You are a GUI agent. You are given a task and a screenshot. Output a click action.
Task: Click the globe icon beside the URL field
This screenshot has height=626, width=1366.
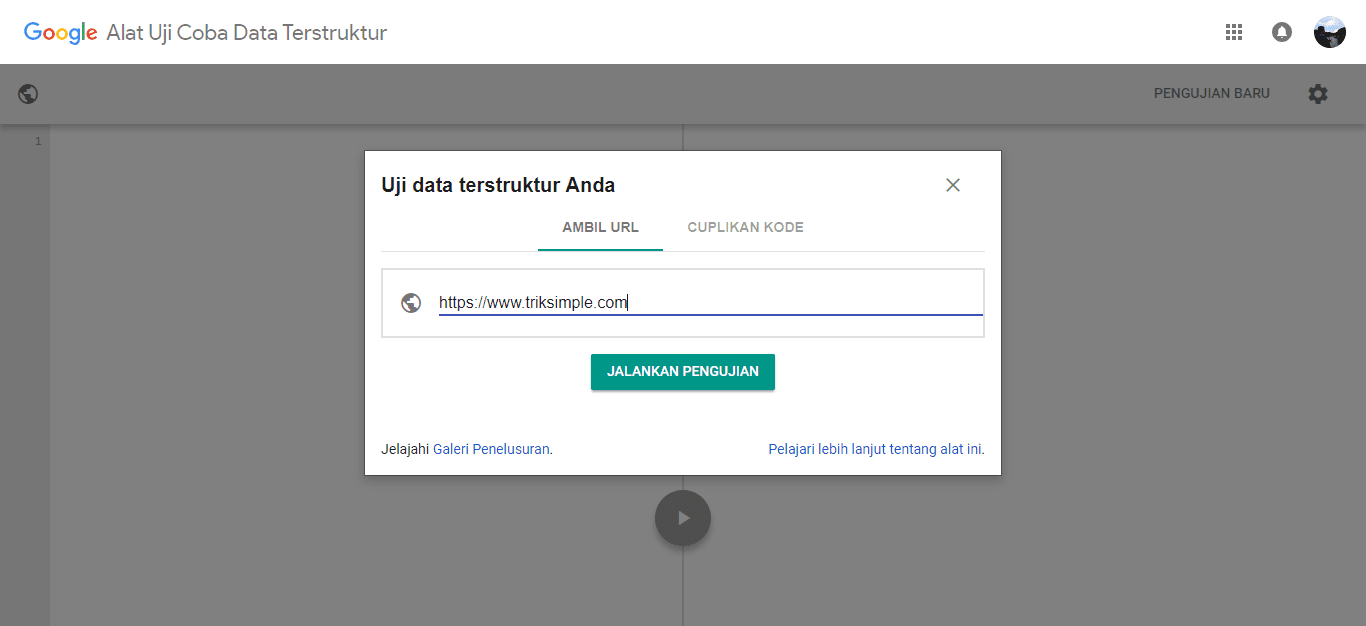click(411, 302)
